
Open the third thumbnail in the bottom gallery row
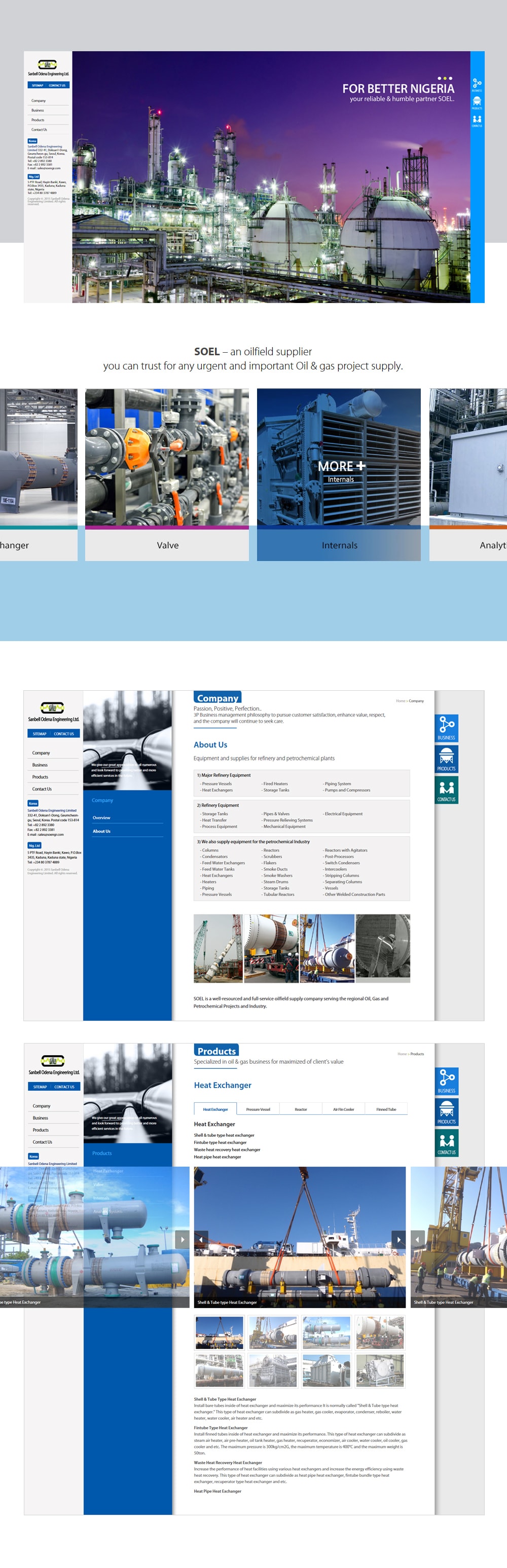click(x=326, y=1370)
